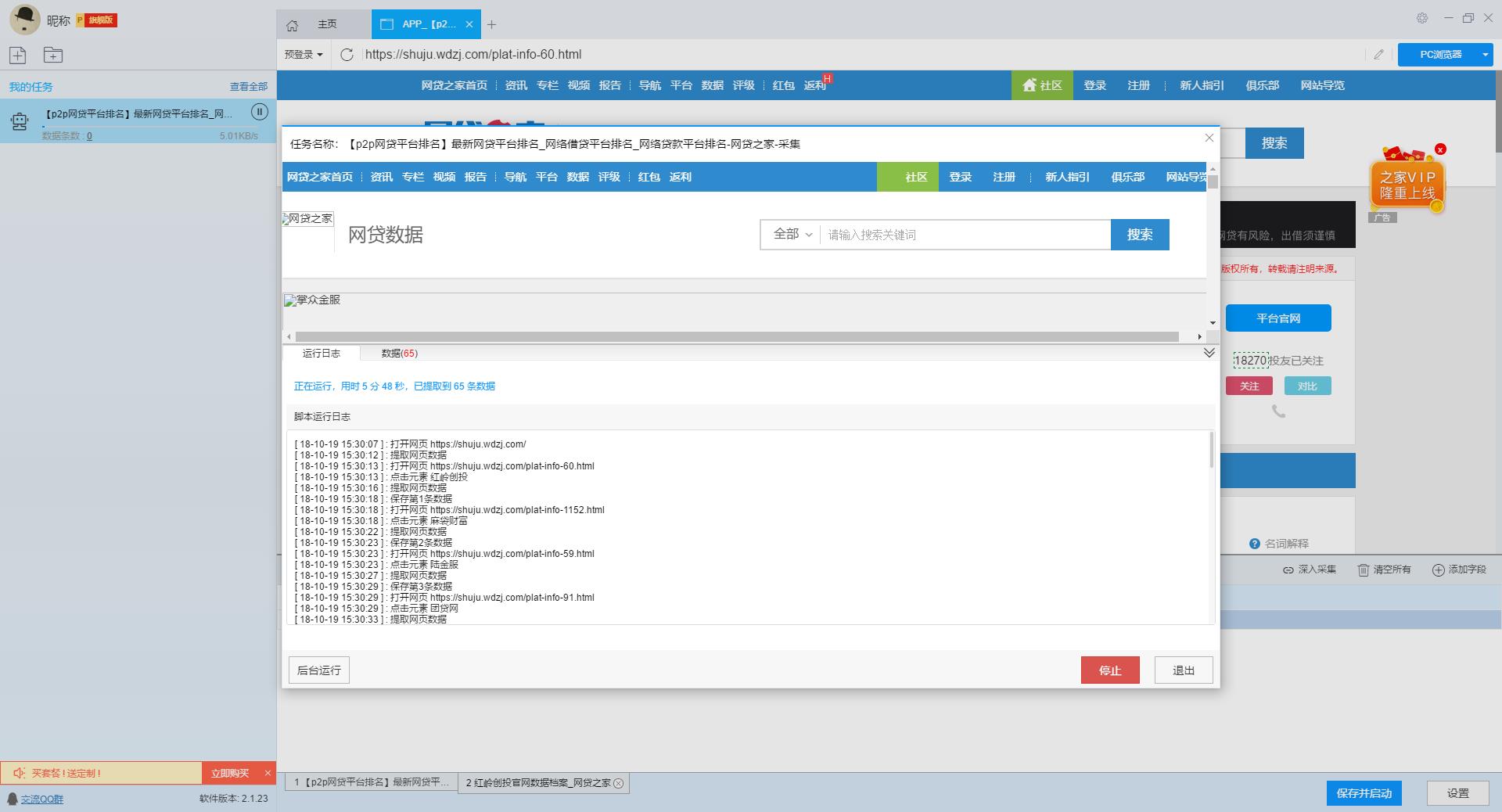Image resolution: width=1502 pixels, height=812 pixels.
Task: Switch to the 运行日志 tab
Action: [321, 353]
